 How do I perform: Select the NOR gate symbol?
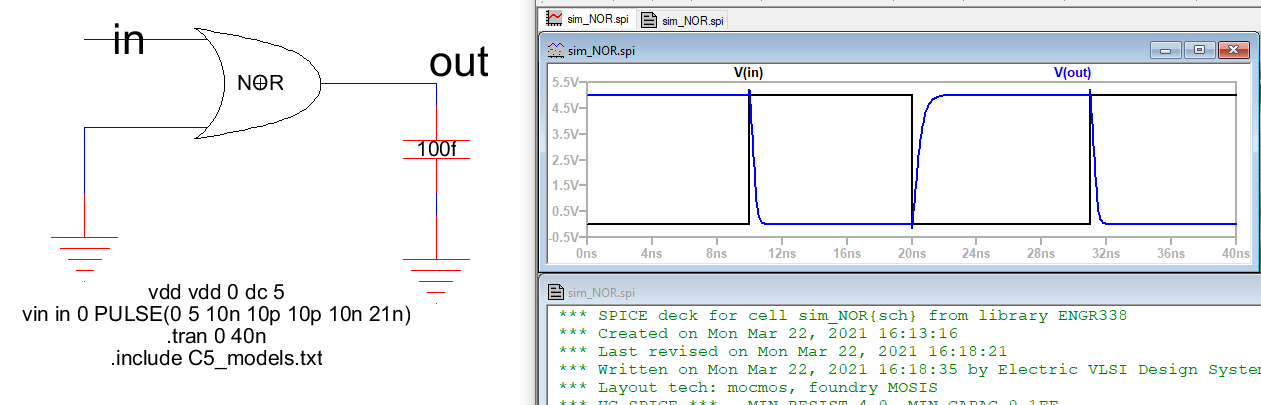[260, 84]
